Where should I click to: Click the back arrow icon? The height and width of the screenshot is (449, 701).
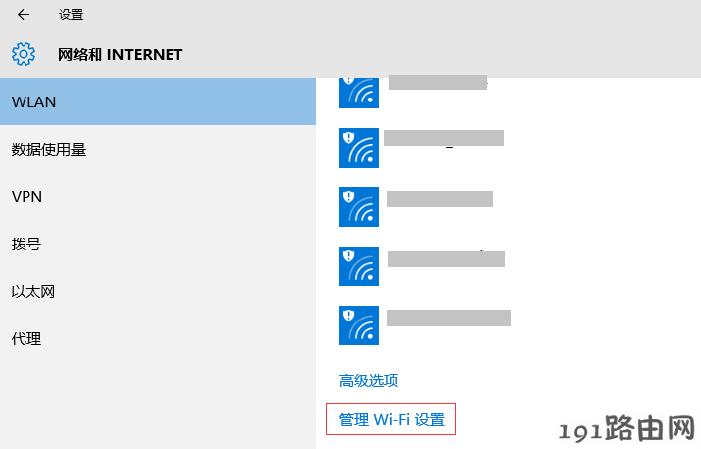pyautogui.click(x=23, y=15)
